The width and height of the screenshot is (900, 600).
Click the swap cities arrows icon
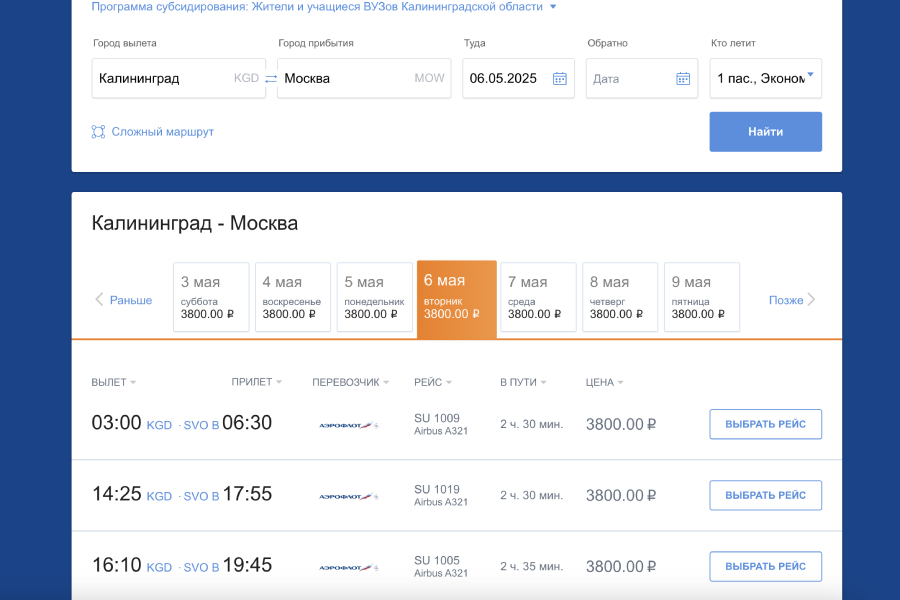tap(271, 78)
